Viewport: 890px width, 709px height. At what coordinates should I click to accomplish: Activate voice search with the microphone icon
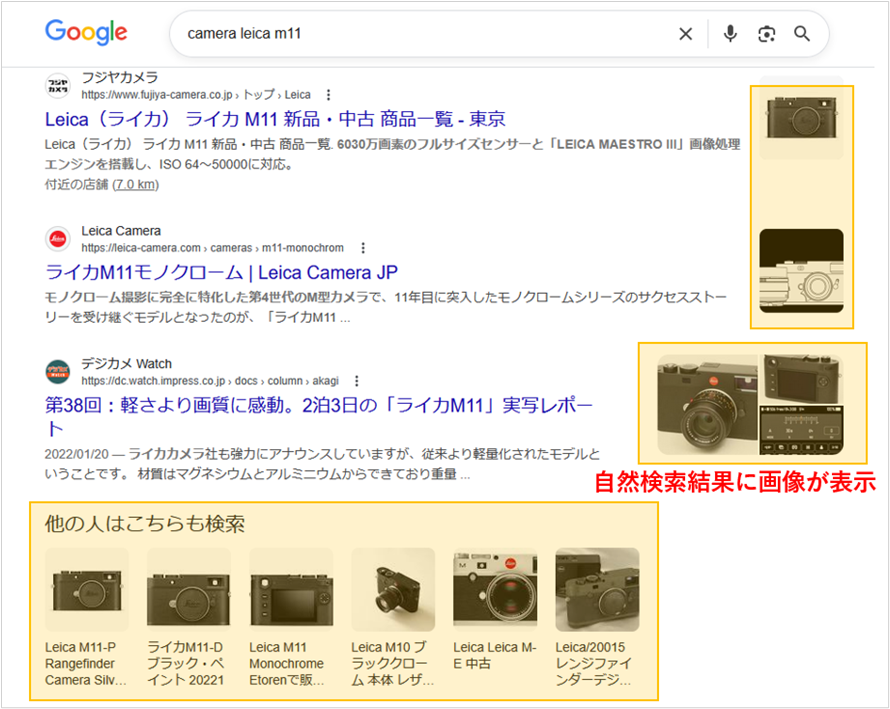click(x=730, y=33)
